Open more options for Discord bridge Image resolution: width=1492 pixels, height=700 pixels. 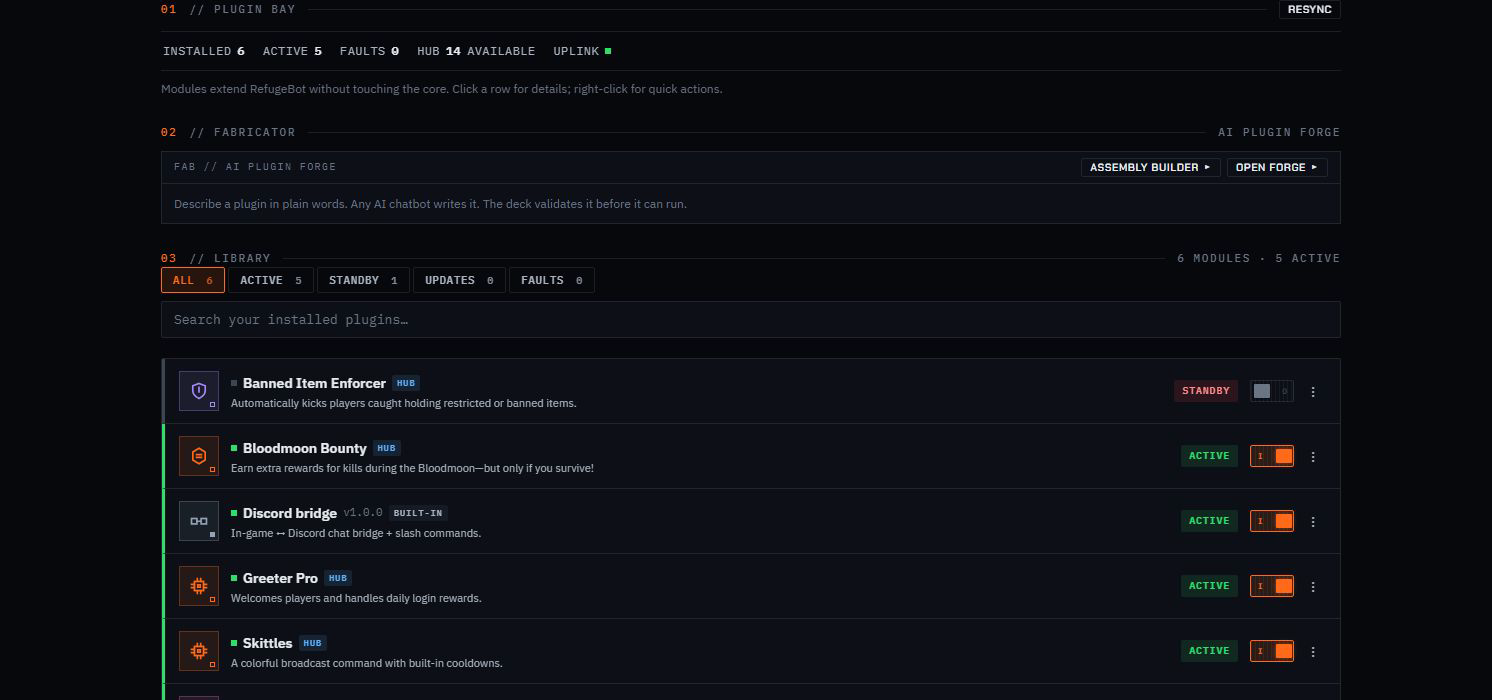[1313, 521]
